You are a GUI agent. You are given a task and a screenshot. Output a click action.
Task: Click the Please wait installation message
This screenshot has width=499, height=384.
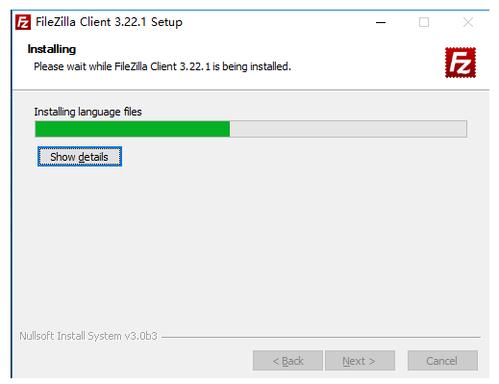pyautogui.click(x=162, y=66)
